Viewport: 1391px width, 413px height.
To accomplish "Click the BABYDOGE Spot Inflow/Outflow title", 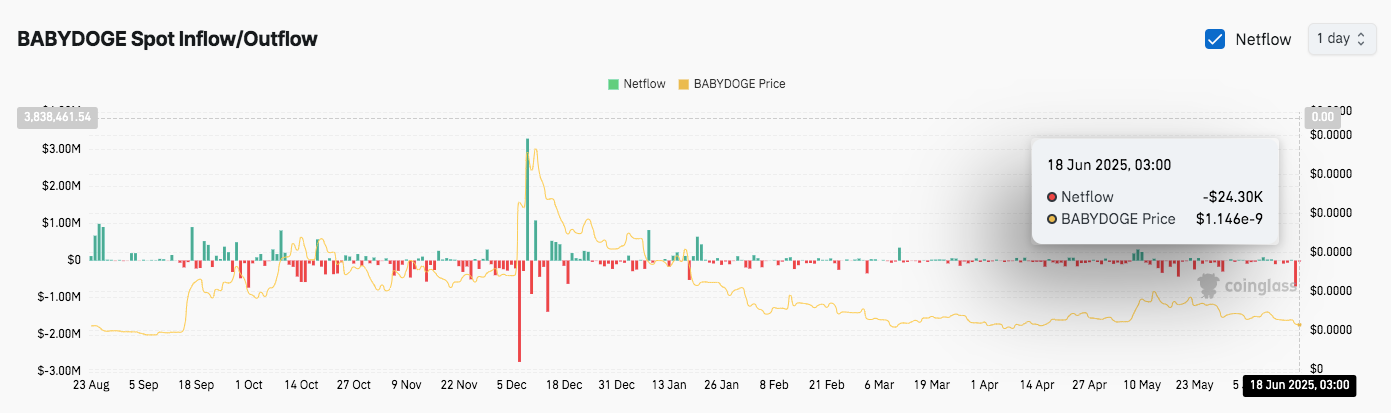I will [167, 39].
